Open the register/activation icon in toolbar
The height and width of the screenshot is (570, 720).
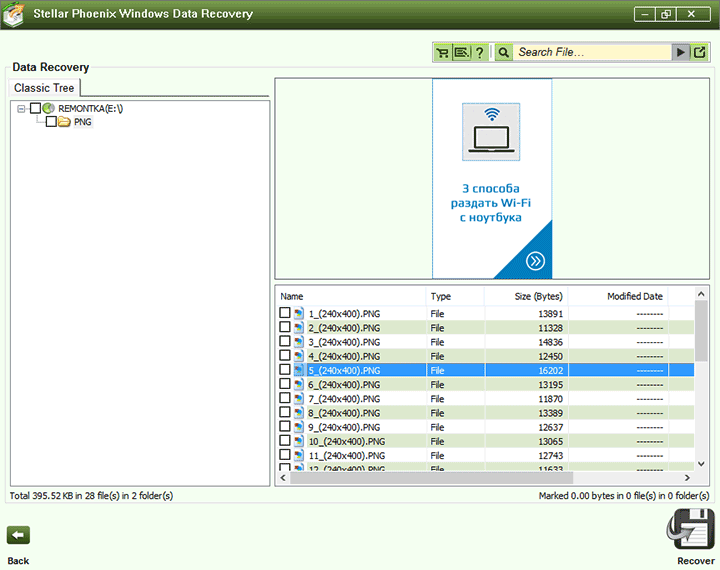tap(461, 52)
